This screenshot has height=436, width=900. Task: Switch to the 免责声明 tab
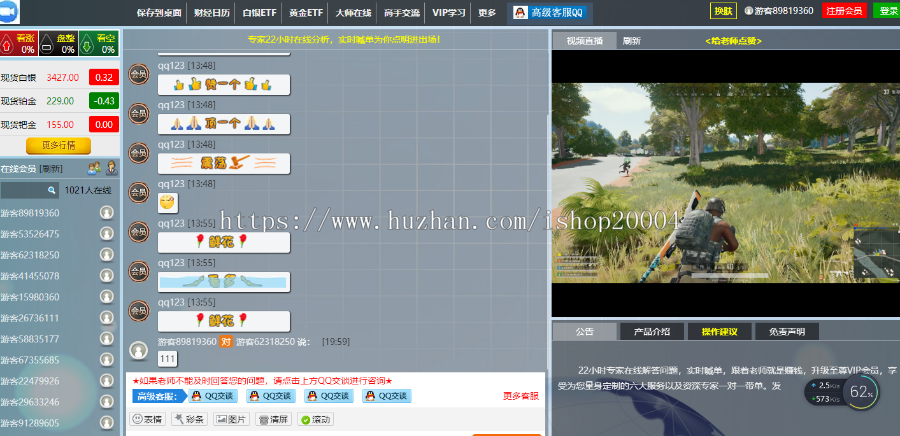tap(787, 332)
